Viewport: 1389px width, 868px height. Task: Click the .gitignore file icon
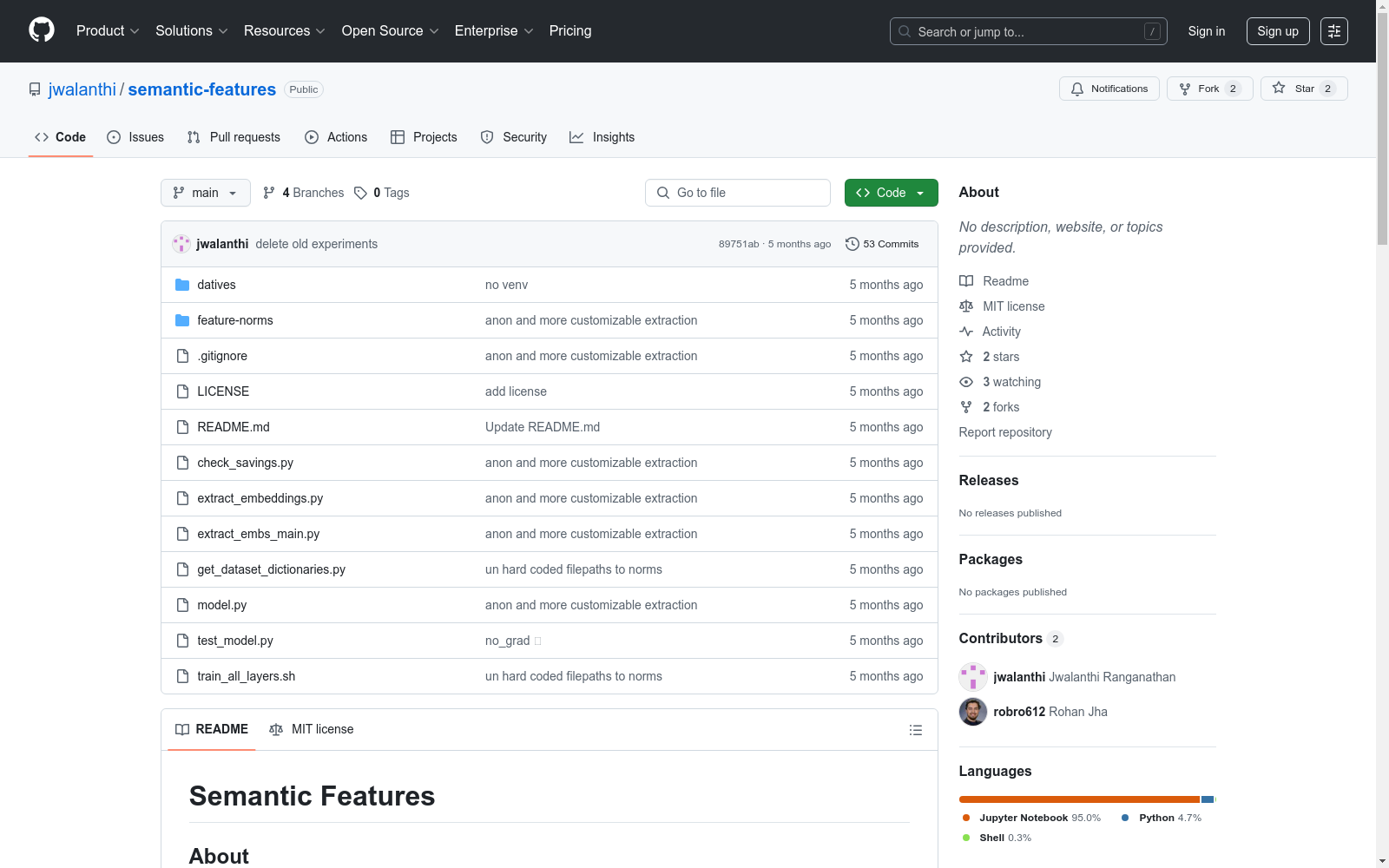(x=182, y=356)
